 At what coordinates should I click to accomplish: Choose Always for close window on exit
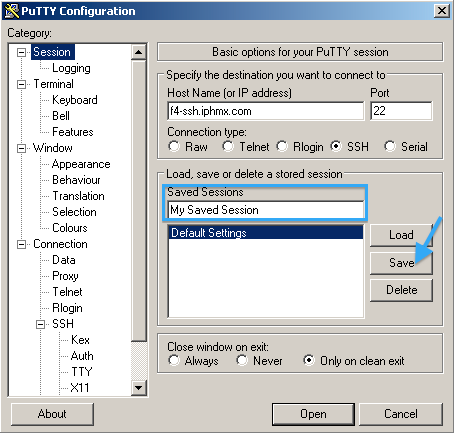click(x=174, y=361)
